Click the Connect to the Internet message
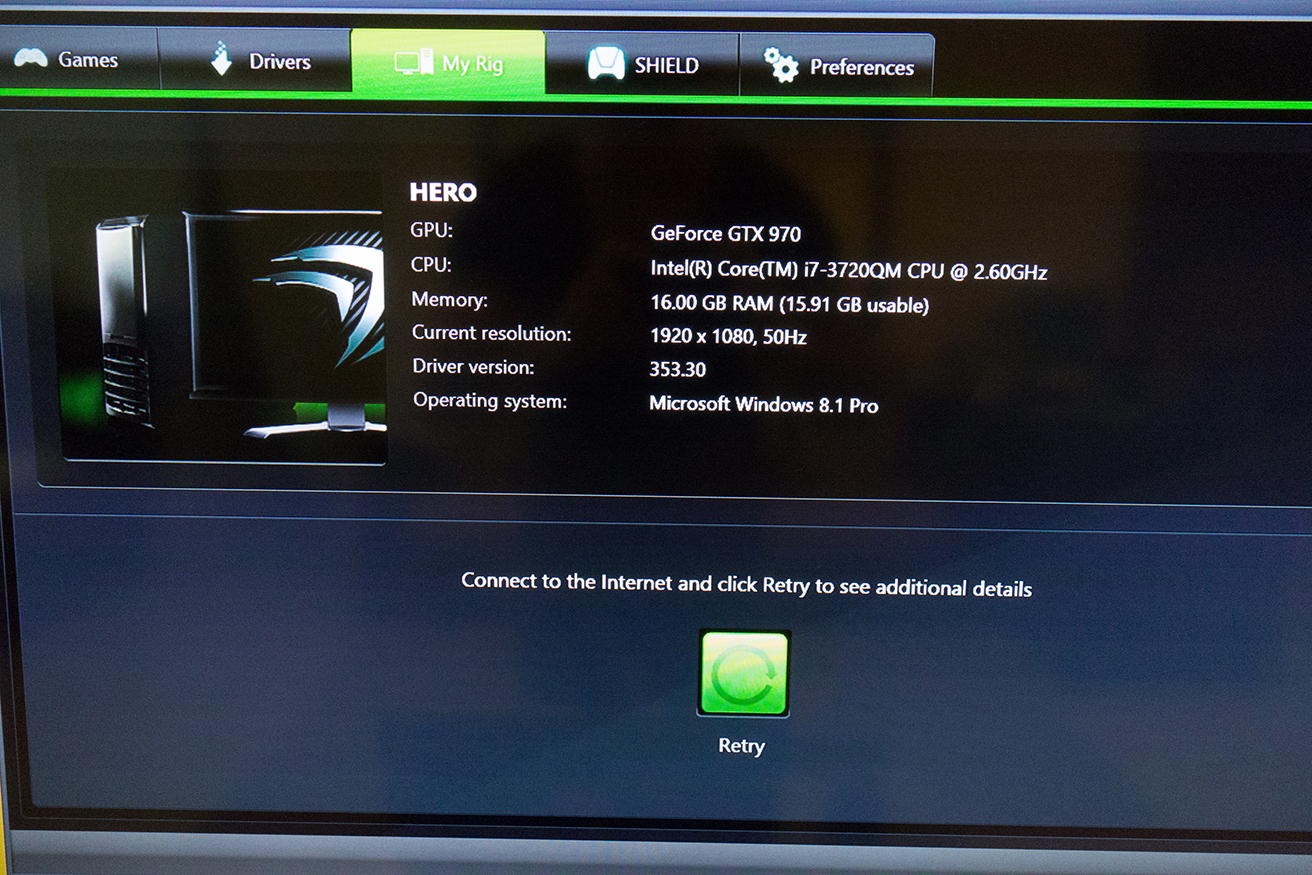 746,585
